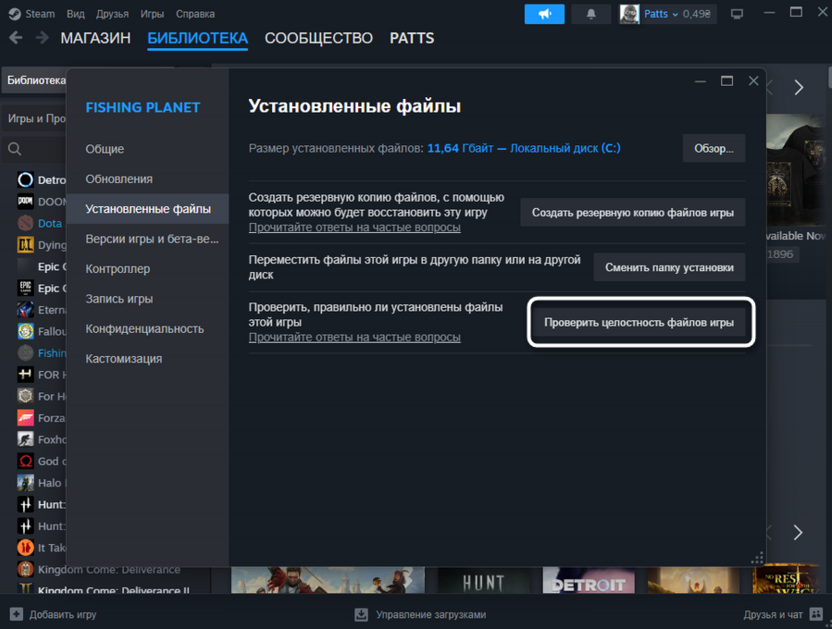Go forward with the right arrow
The height and width of the screenshot is (629, 832).
(42, 38)
